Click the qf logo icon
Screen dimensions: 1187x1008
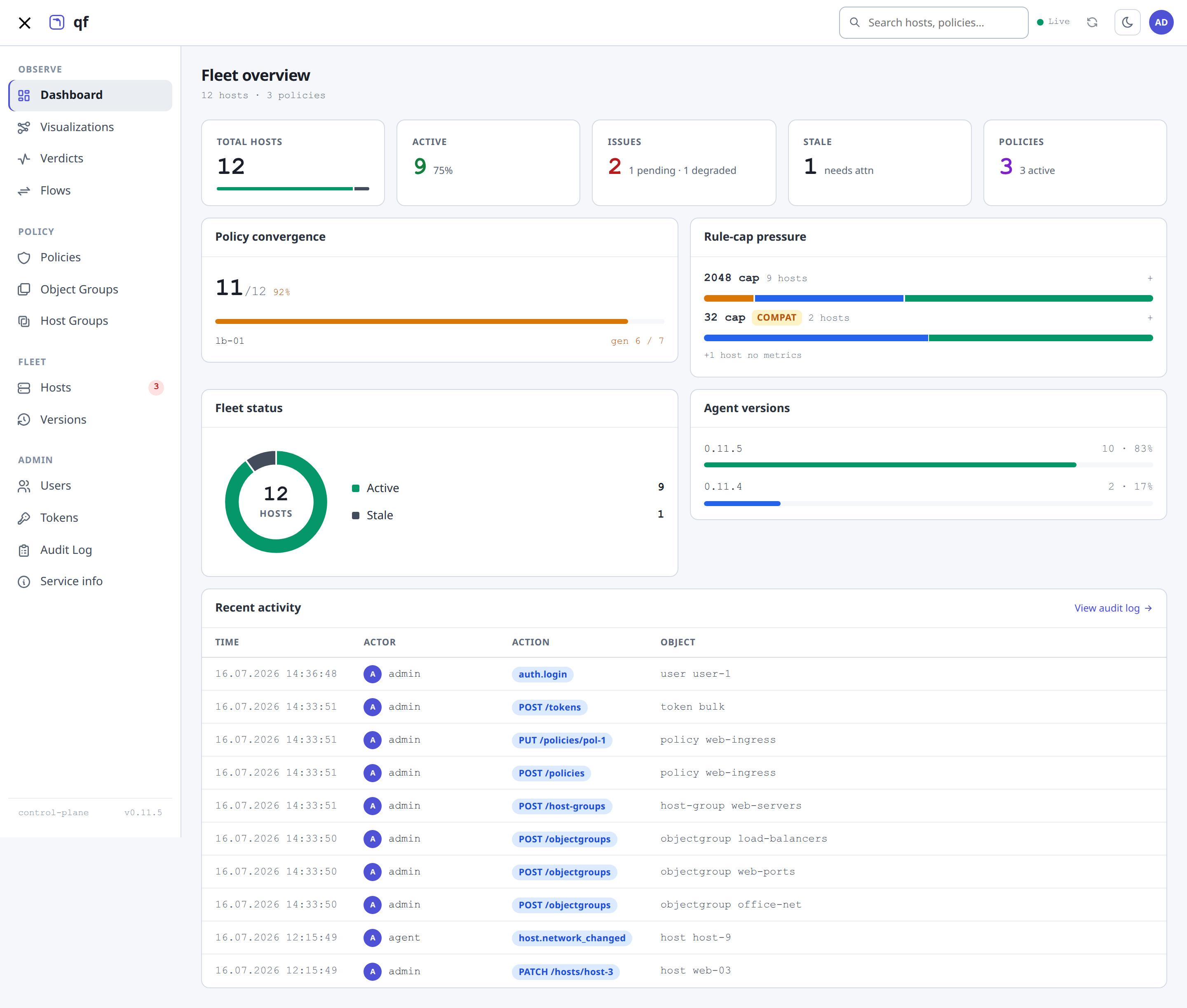(56, 22)
